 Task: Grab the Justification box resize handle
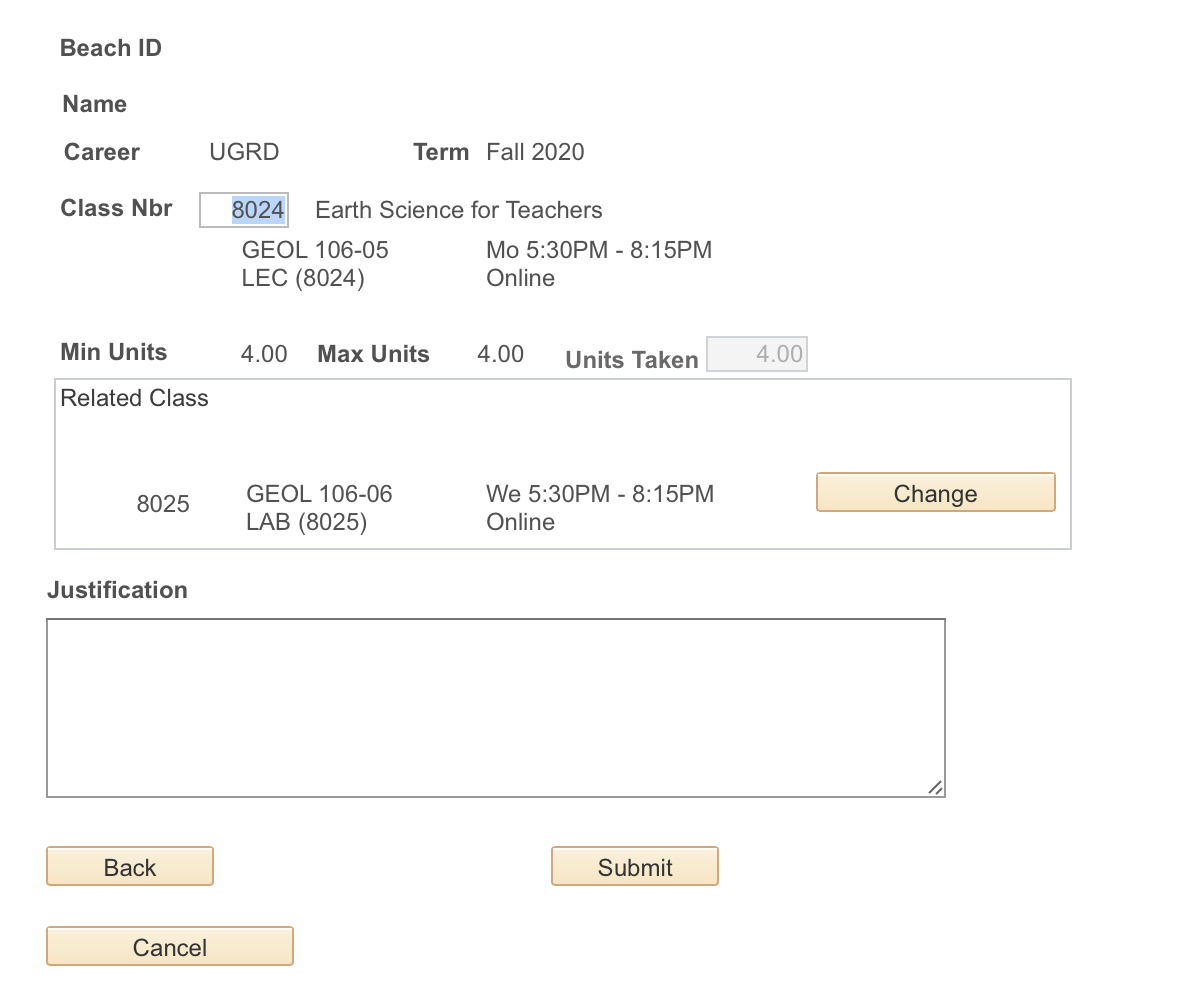pyautogui.click(x=936, y=788)
